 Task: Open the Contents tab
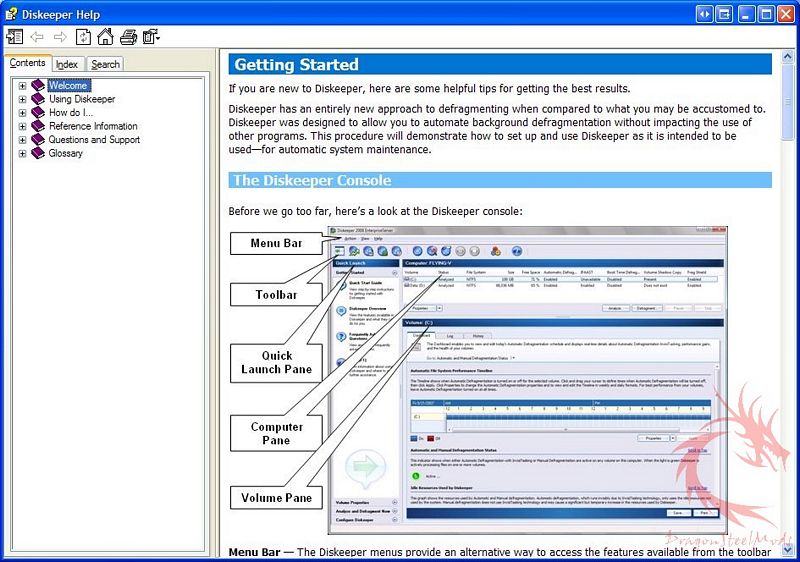(x=27, y=63)
